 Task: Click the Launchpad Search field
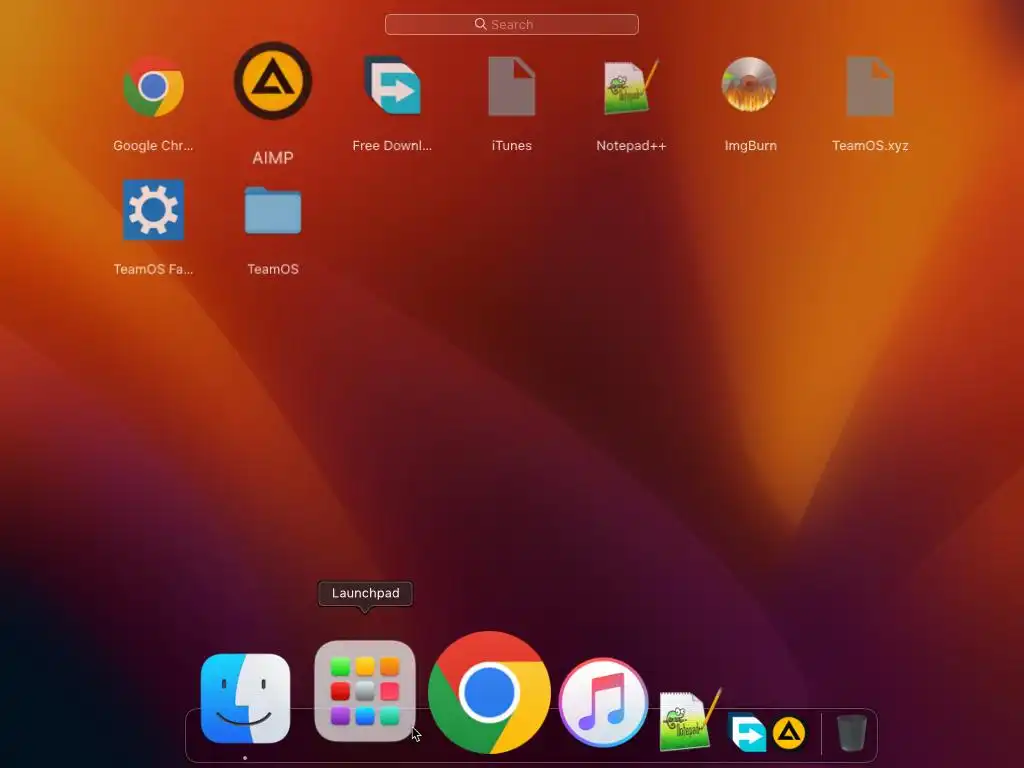511,24
